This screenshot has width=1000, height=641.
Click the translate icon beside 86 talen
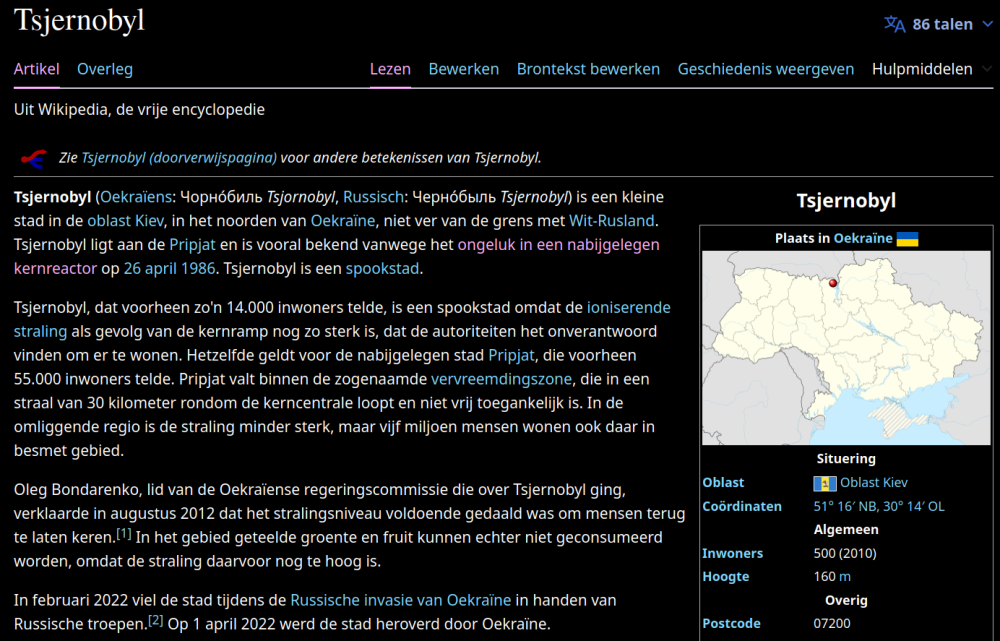point(894,24)
